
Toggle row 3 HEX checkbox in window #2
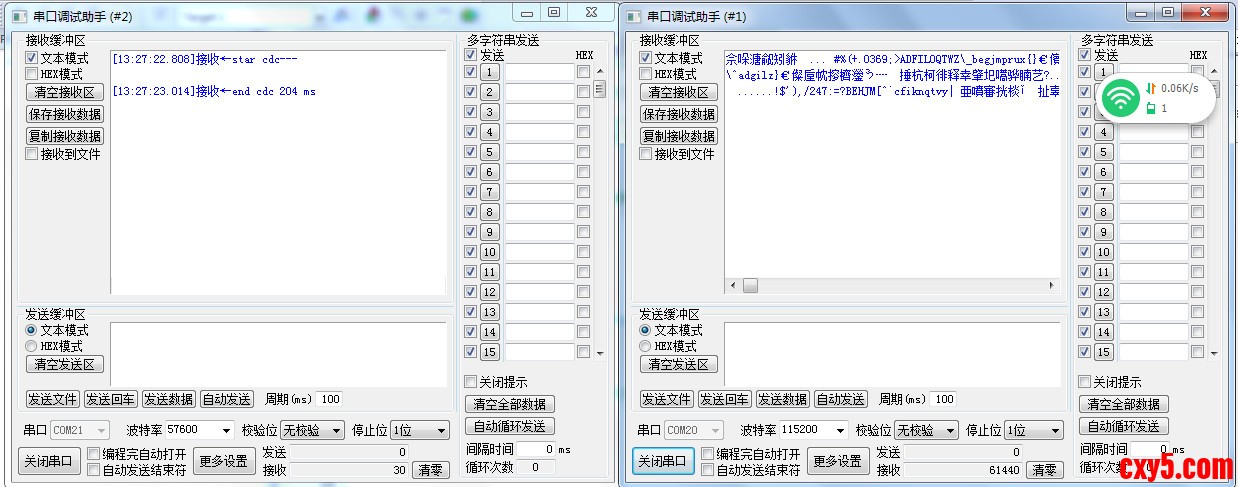point(583,112)
